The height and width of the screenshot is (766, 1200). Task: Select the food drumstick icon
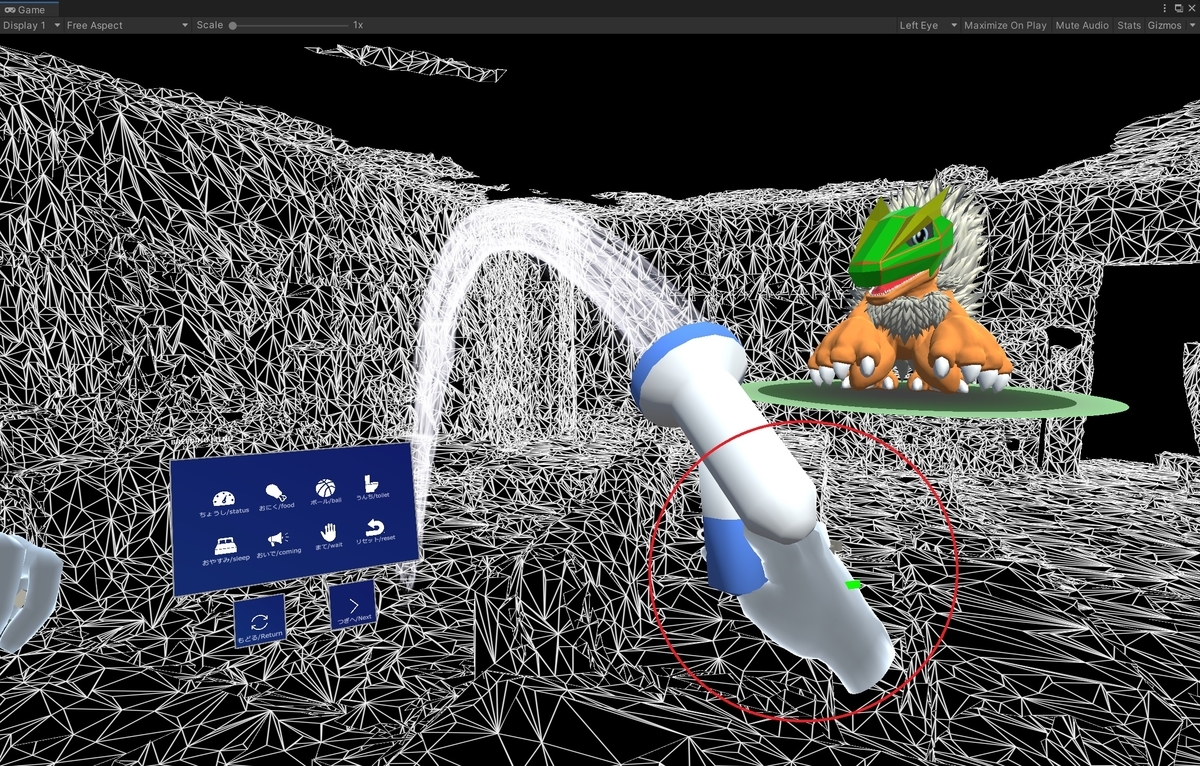(275, 493)
